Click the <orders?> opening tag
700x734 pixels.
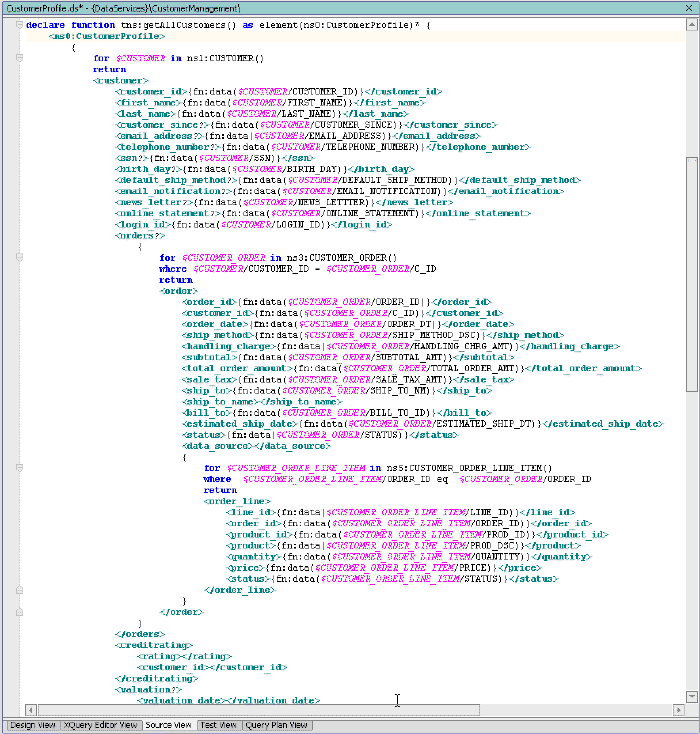(140, 235)
